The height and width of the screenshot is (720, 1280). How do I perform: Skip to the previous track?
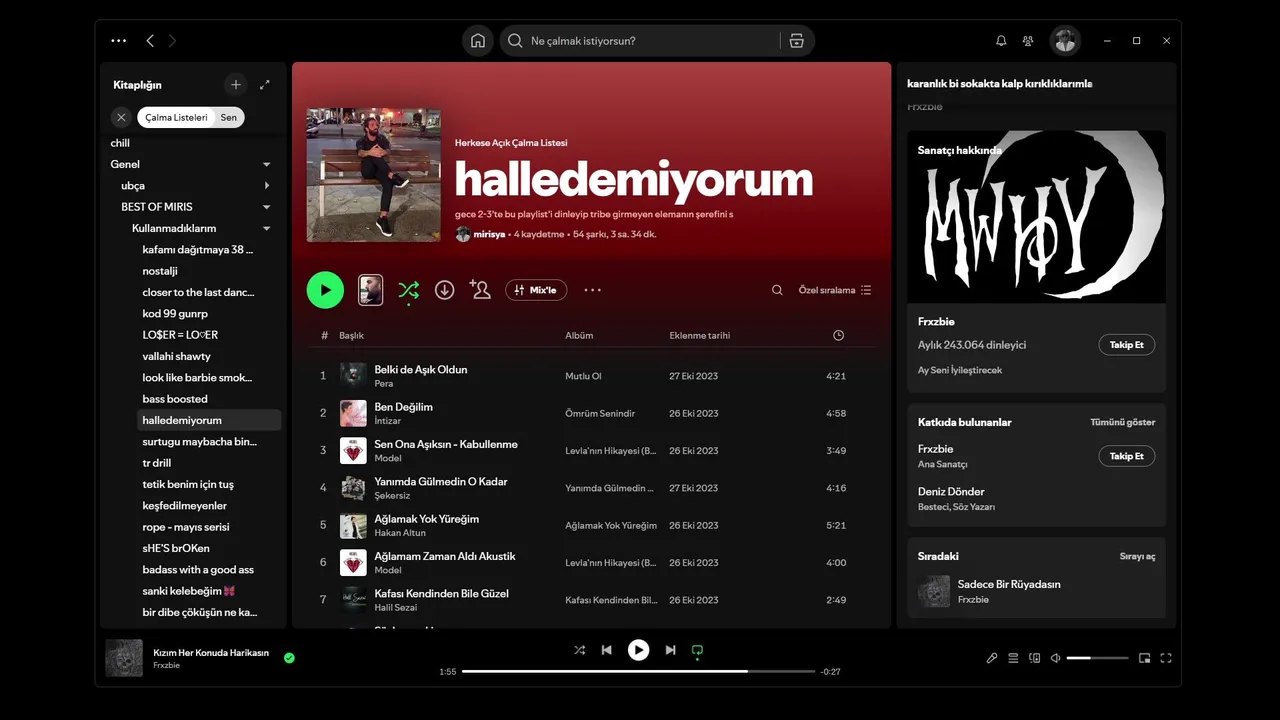point(606,650)
